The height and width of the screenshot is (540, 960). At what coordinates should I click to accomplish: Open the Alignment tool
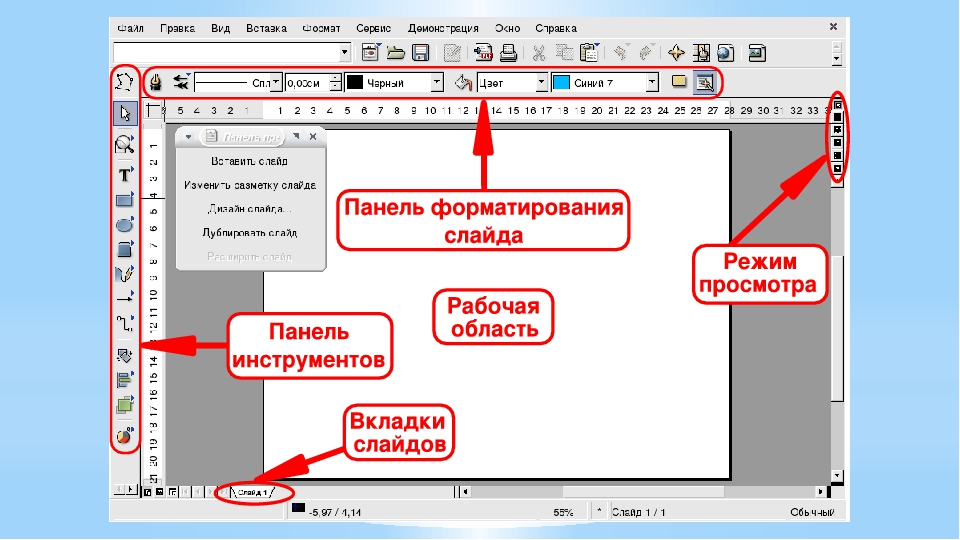[x=125, y=380]
